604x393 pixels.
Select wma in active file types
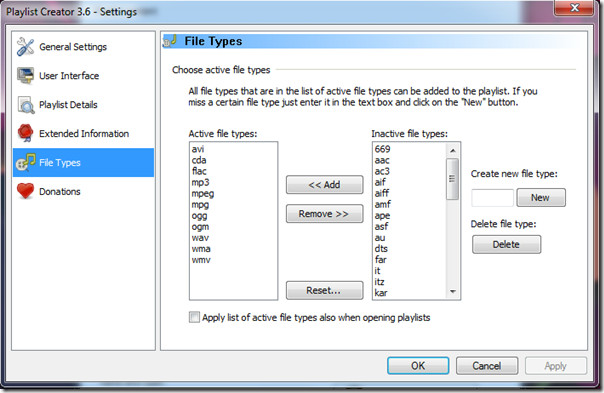click(233, 249)
